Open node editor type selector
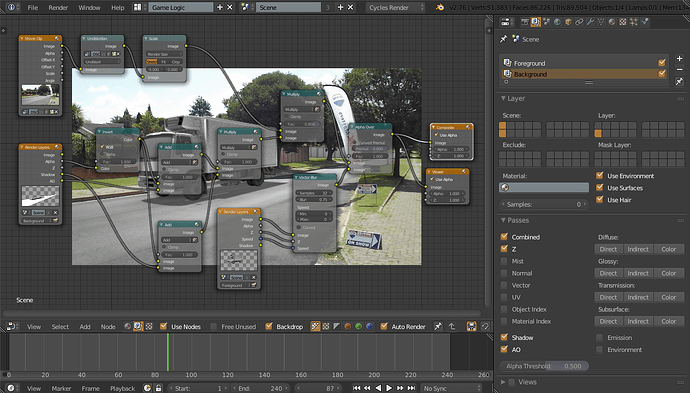Viewport: 690px width, 393px height. click(11, 327)
